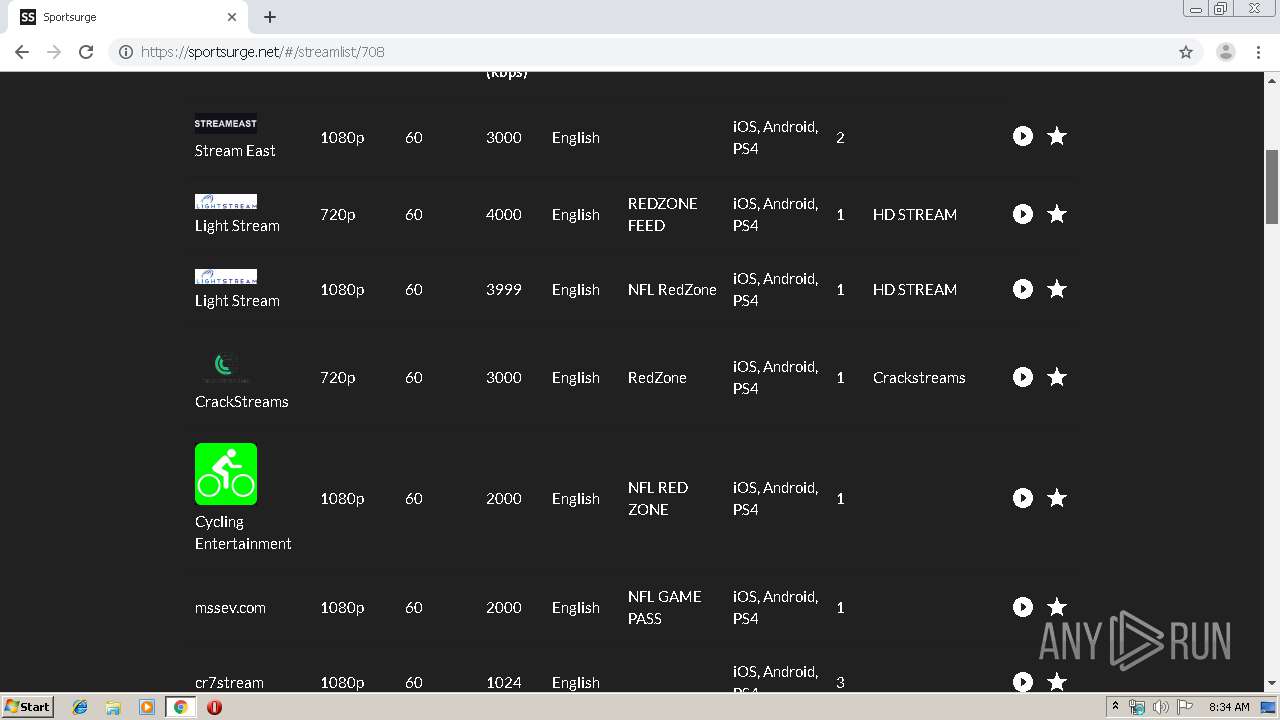Favorite the mssev.com row
This screenshot has height=720, width=1280.
[1057, 607]
